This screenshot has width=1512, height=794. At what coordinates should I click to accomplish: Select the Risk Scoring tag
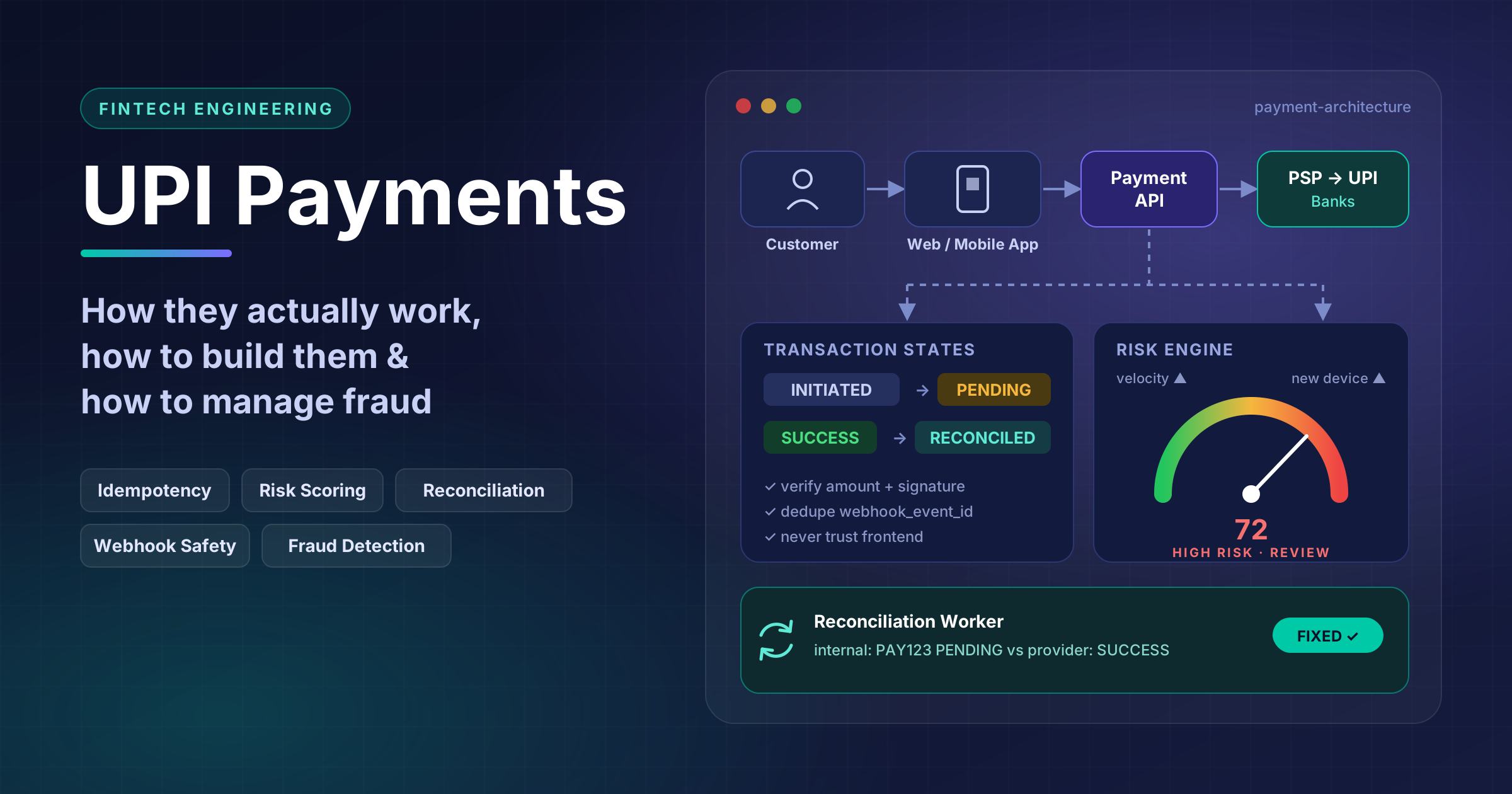click(x=312, y=490)
